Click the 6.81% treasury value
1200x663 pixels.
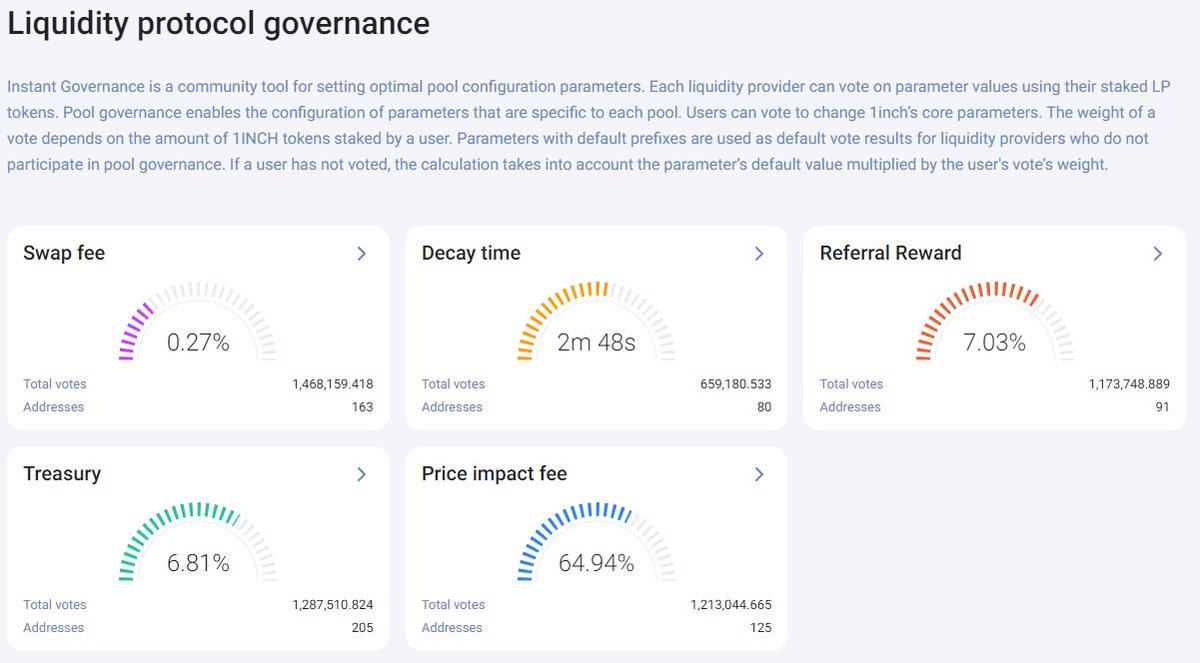click(198, 563)
